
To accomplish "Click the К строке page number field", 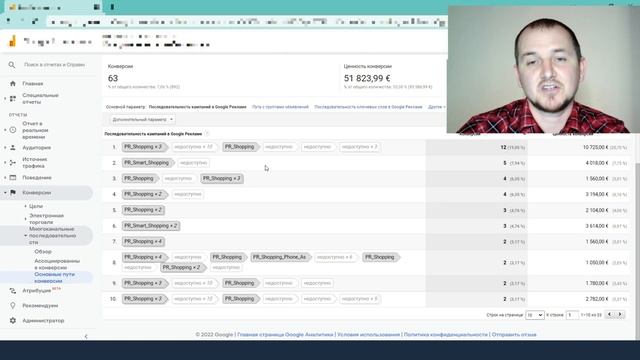I will click(x=572, y=315).
